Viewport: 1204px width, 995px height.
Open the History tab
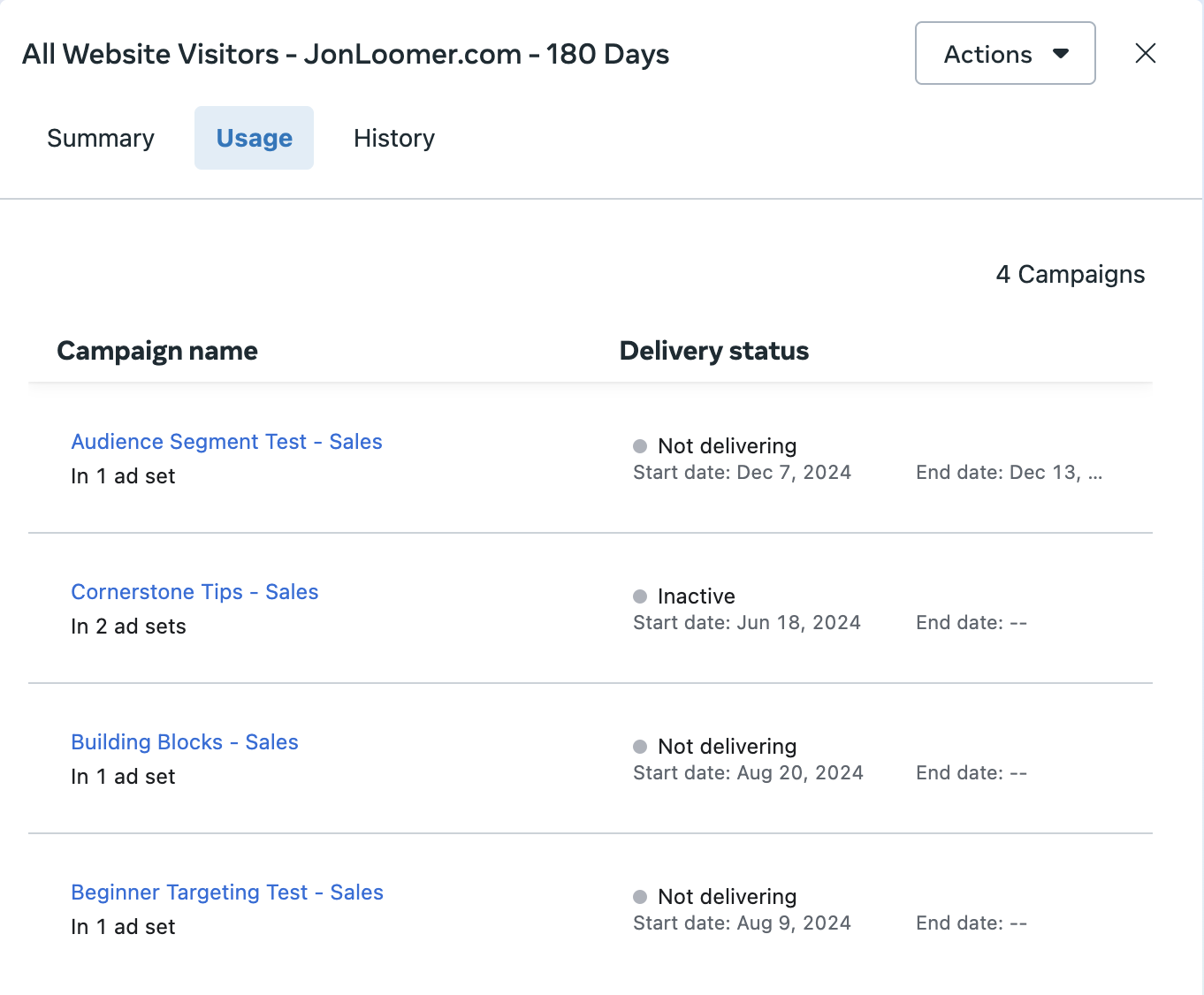394,138
